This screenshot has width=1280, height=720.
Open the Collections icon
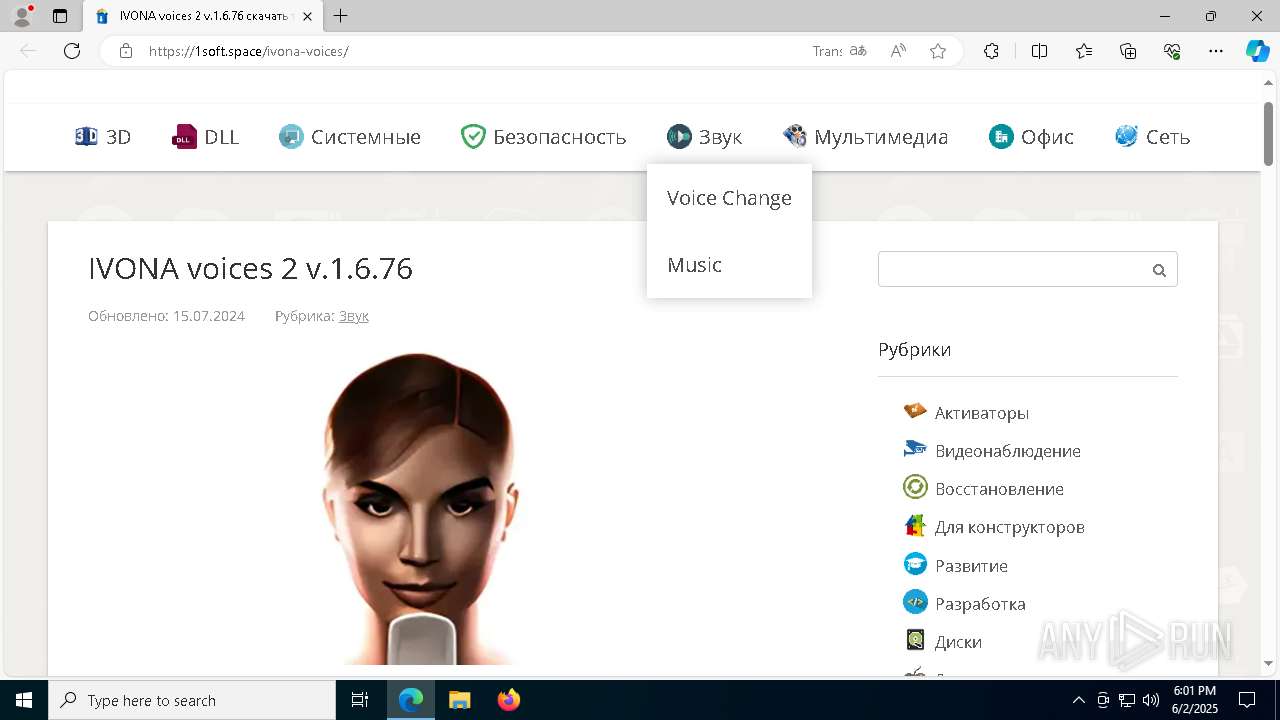[1128, 51]
